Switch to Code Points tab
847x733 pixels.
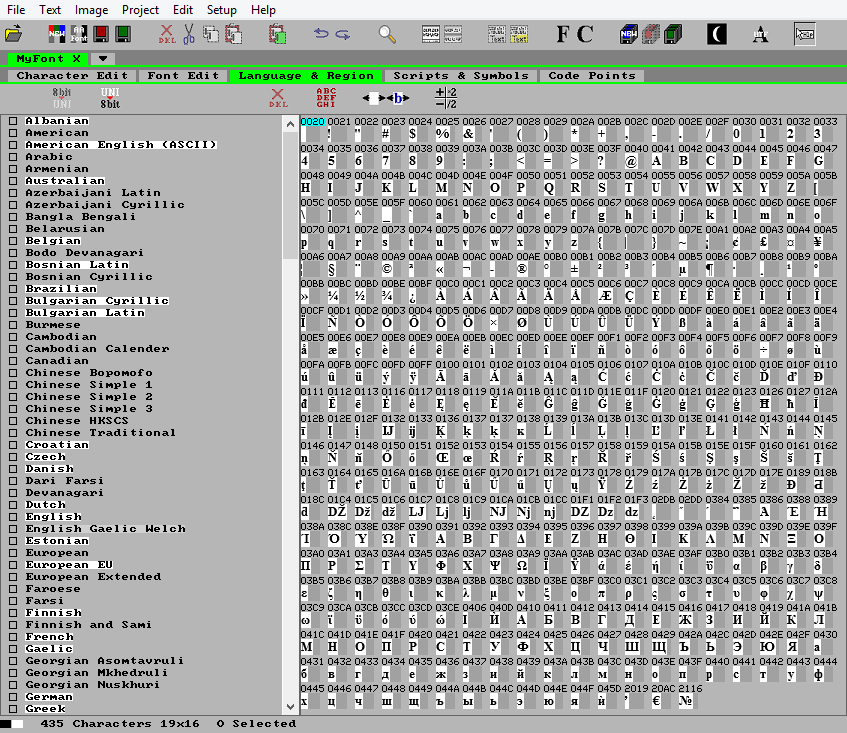tap(592, 76)
